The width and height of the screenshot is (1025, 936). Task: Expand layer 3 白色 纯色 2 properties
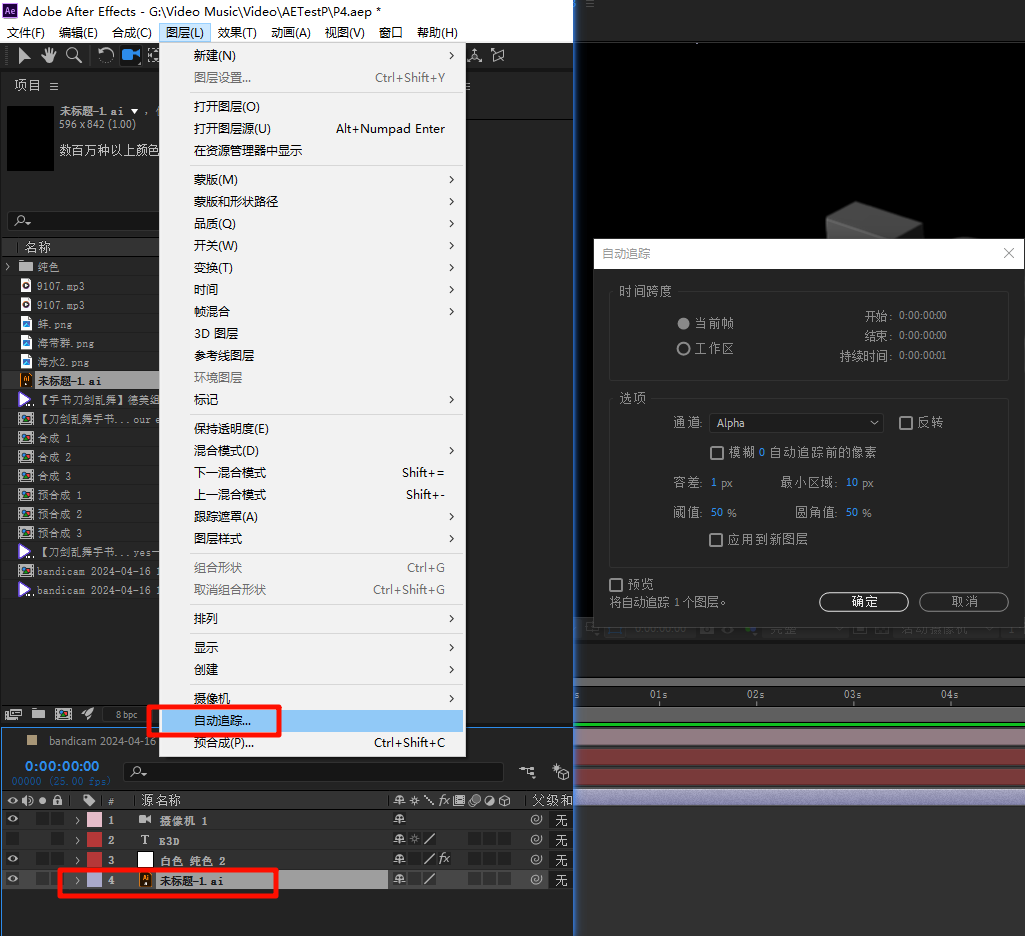click(x=77, y=860)
